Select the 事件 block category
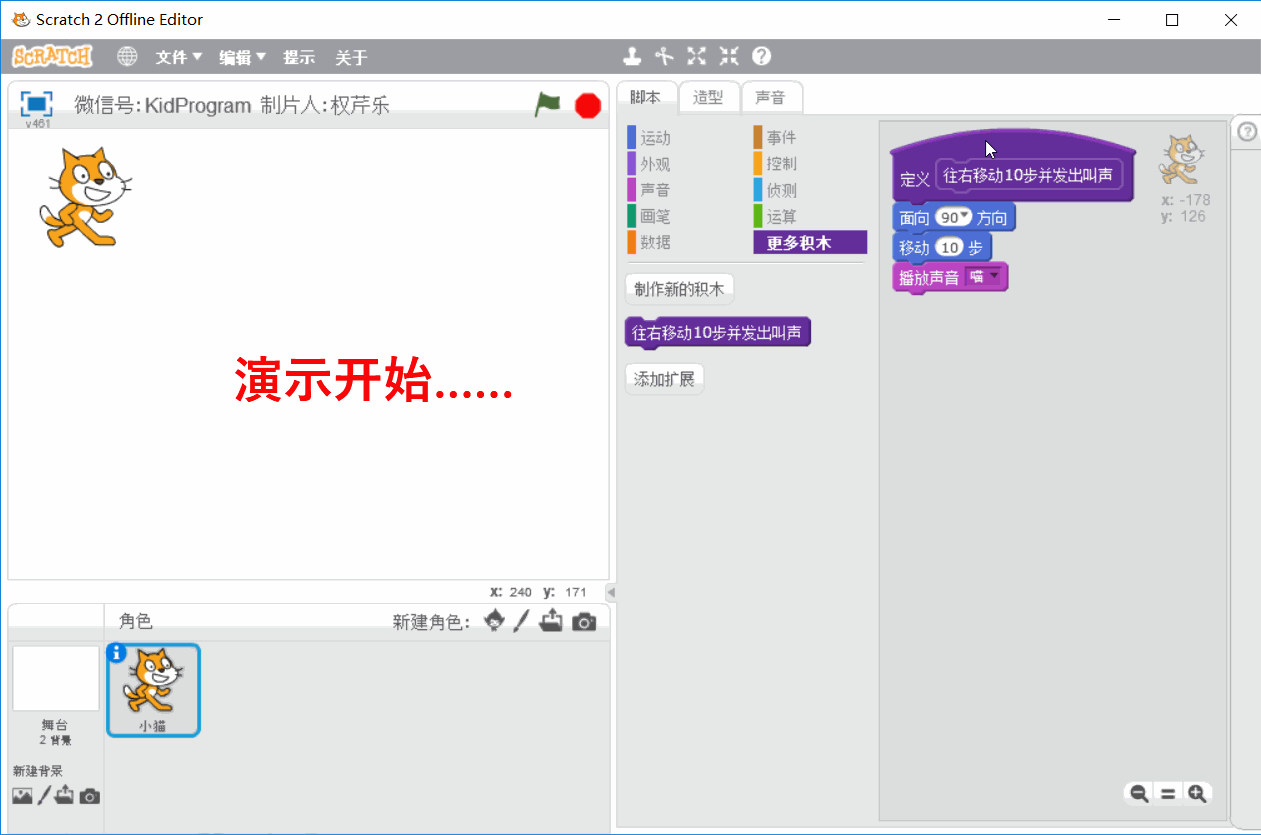 pyautogui.click(x=810, y=138)
